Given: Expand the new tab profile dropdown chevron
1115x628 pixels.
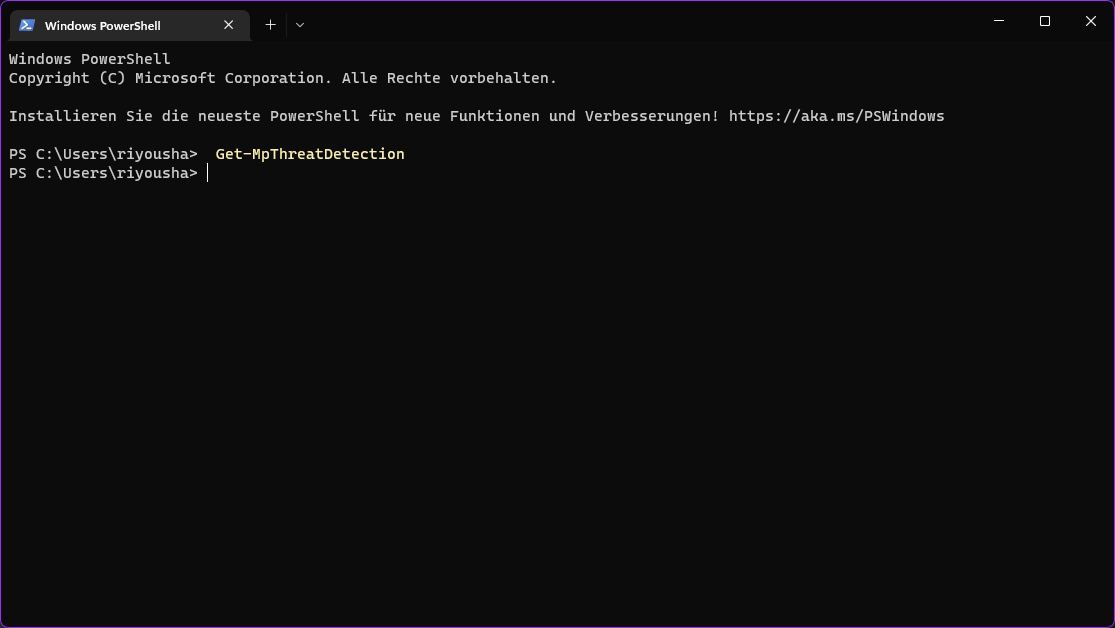Looking at the screenshot, I should (x=300, y=25).
